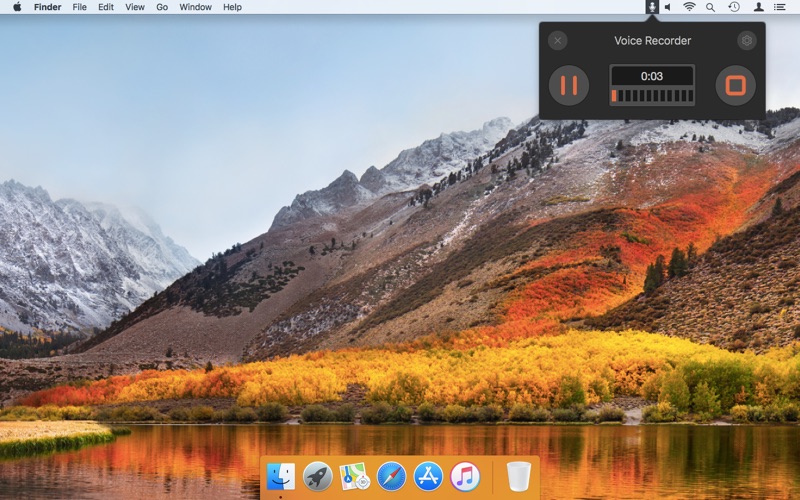800x500 pixels.
Task: Open the Edit menu
Action: (106, 7)
